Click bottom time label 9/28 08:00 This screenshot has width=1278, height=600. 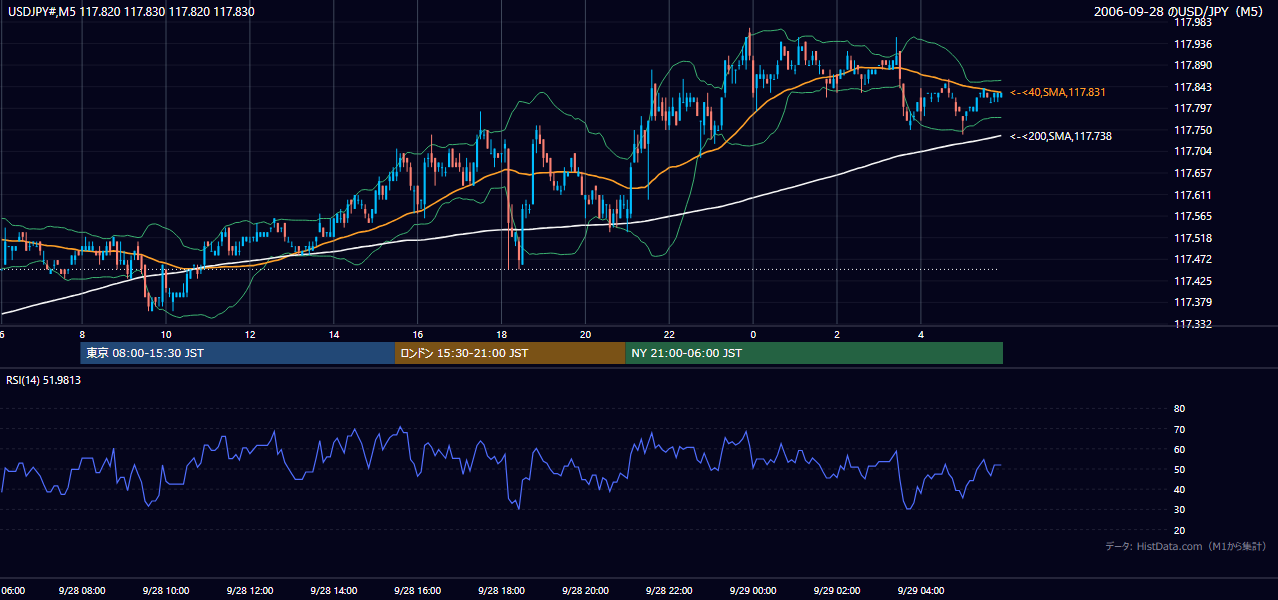click(x=82, y=591)
